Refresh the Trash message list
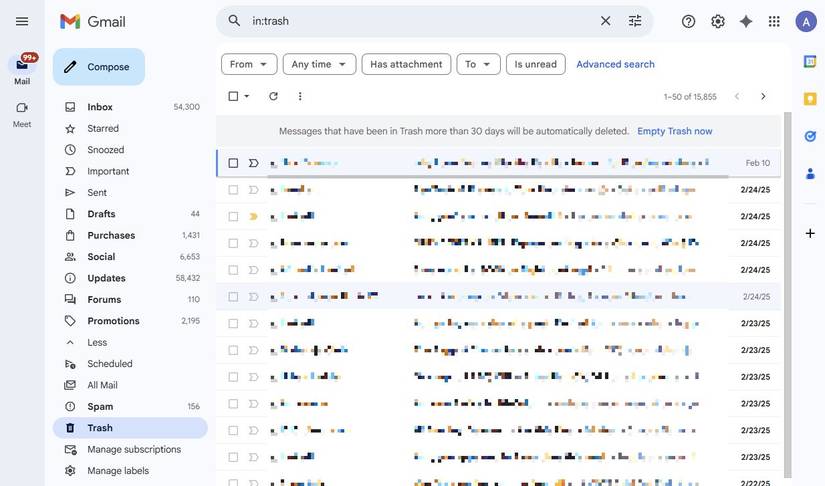 (x=273, y=96)
